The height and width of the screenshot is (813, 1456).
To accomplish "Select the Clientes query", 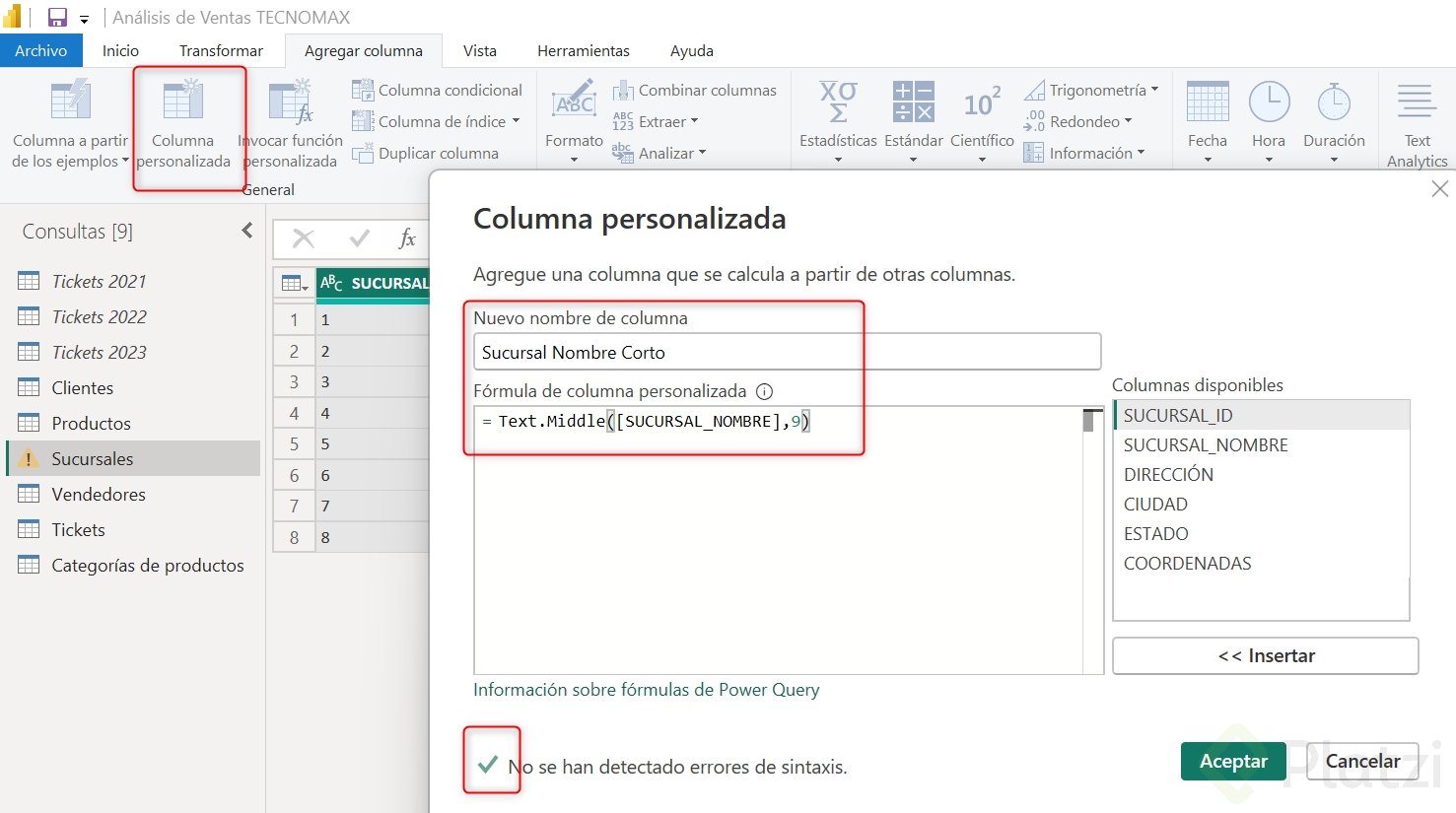I will point(133,387).
